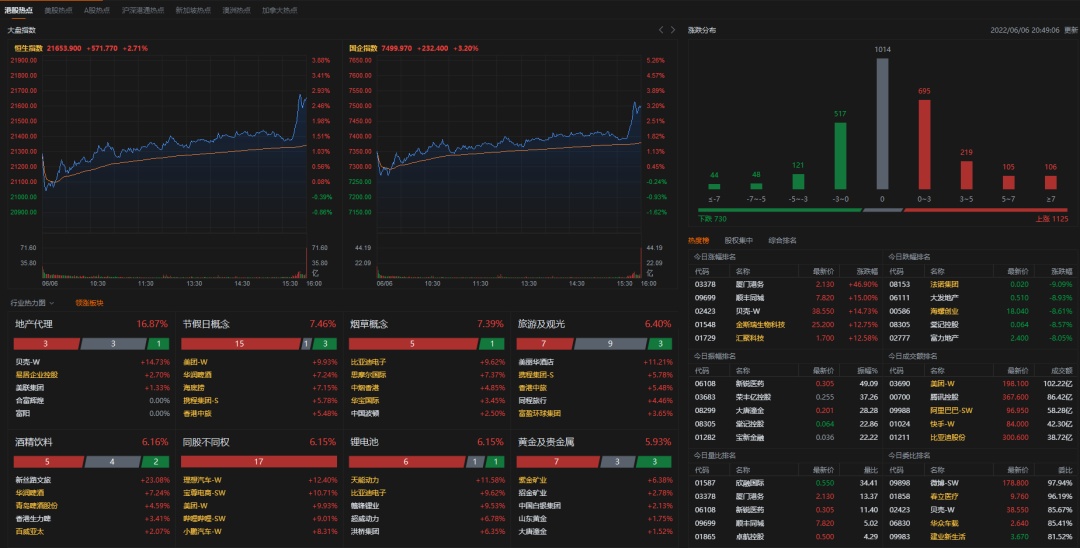This screenshot has width=1080, height=548.
Task: Click the previous index arrow in 大盘指数
Action: click(x=661, y=30)
